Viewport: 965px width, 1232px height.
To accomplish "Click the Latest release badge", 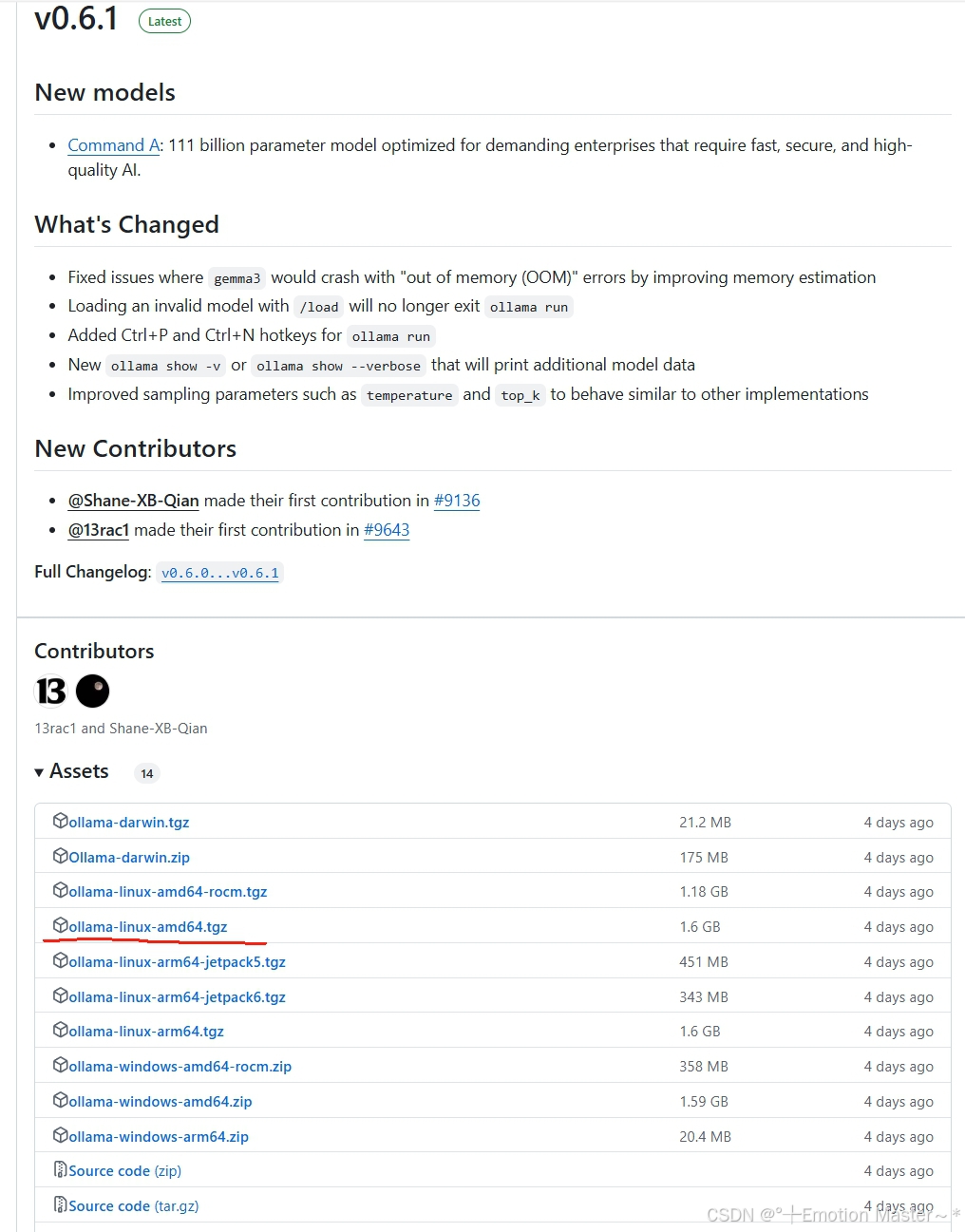I will (x=164, y=20).
